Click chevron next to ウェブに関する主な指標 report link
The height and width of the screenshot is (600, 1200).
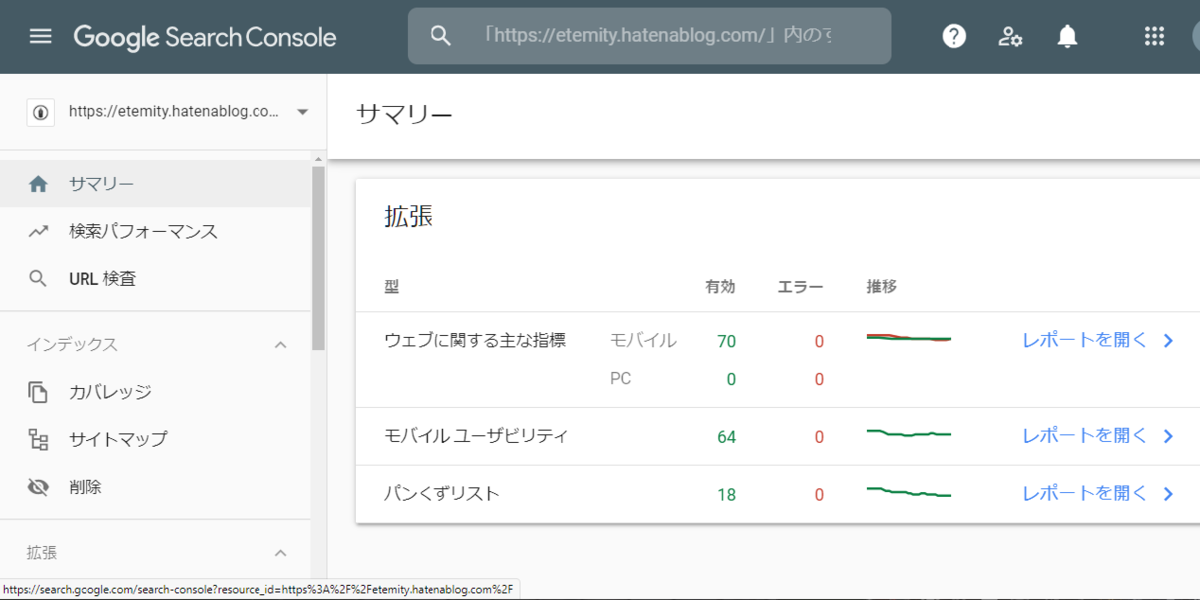(x=1168, y=341)
